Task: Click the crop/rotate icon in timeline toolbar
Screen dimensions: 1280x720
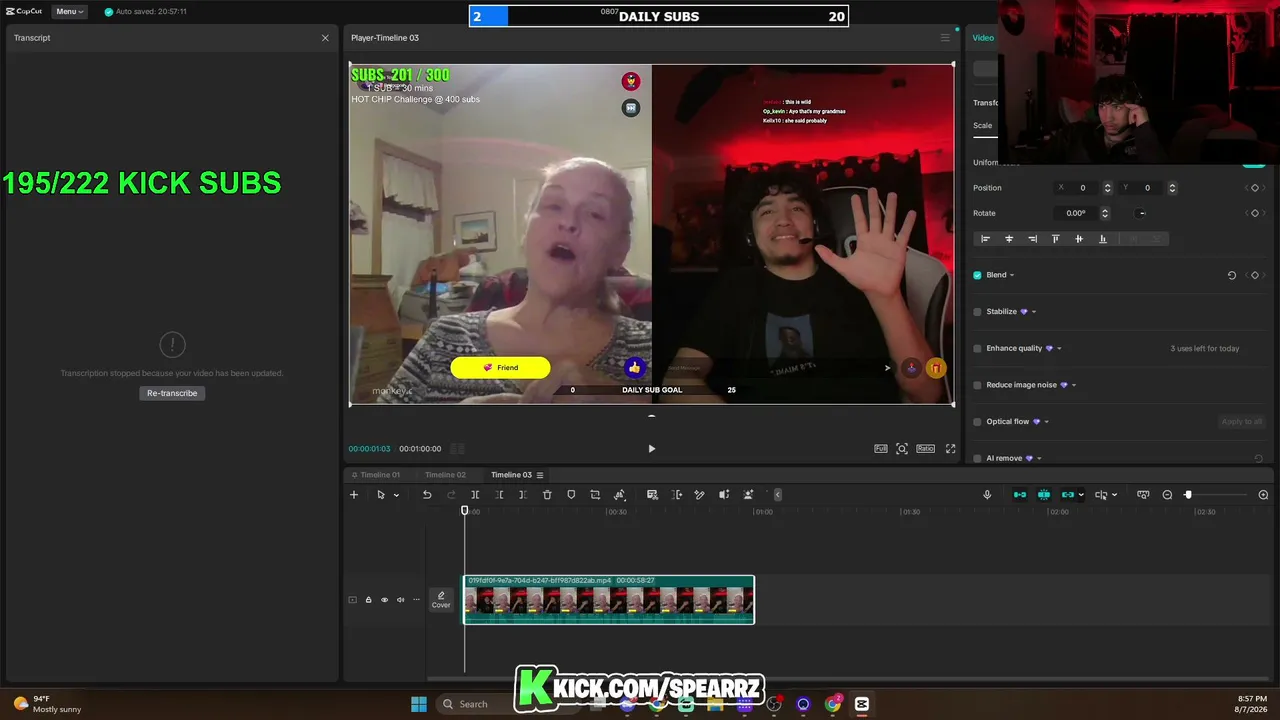Action: [x=595, y=495]
